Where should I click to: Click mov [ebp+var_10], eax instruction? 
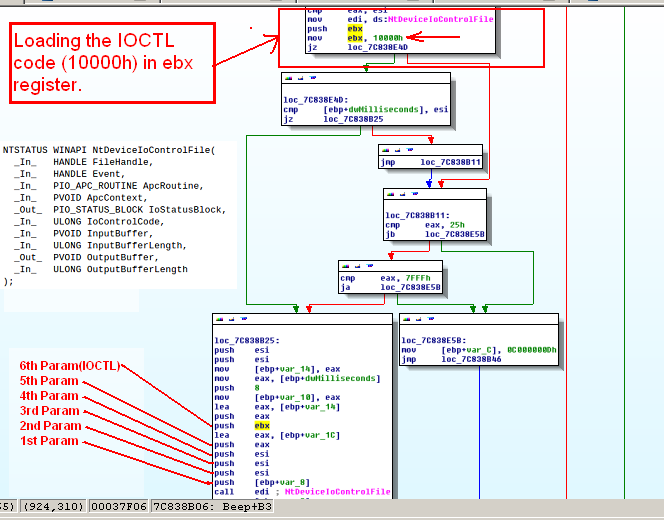(277, 398)
